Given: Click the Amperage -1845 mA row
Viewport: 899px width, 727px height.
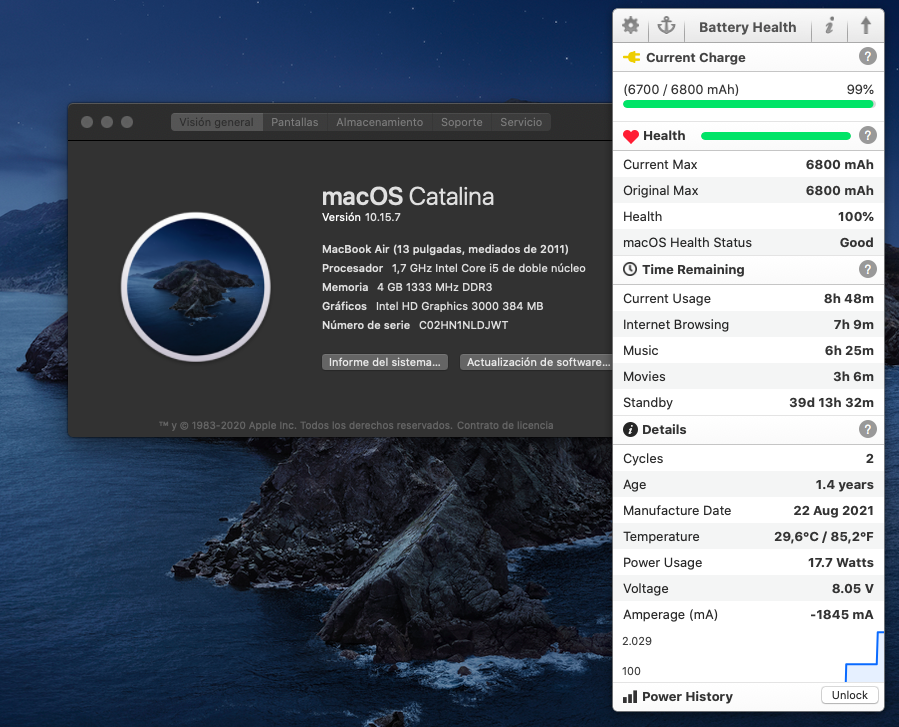Looking at the screenshot, I should 748,614.
